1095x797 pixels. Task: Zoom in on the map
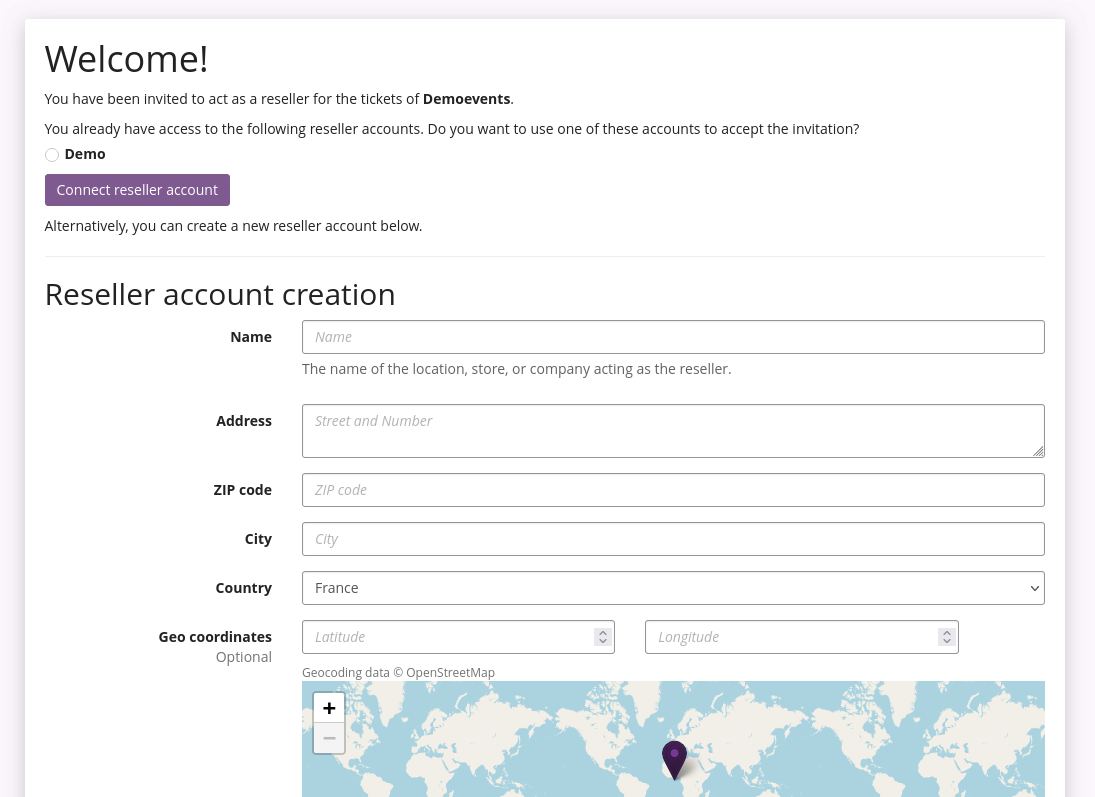(x=329, y=708)
